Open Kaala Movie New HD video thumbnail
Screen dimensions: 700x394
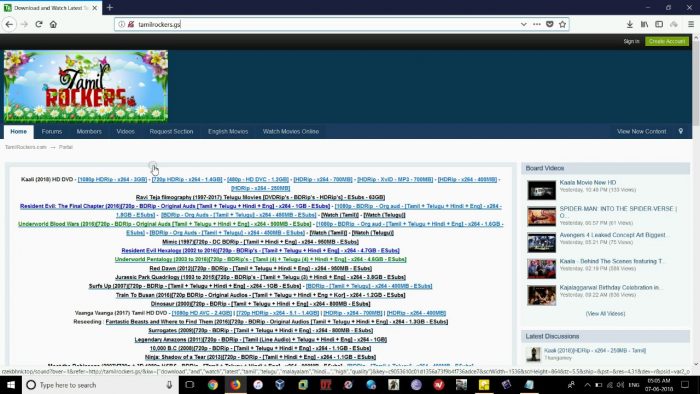tap(542, 190)
